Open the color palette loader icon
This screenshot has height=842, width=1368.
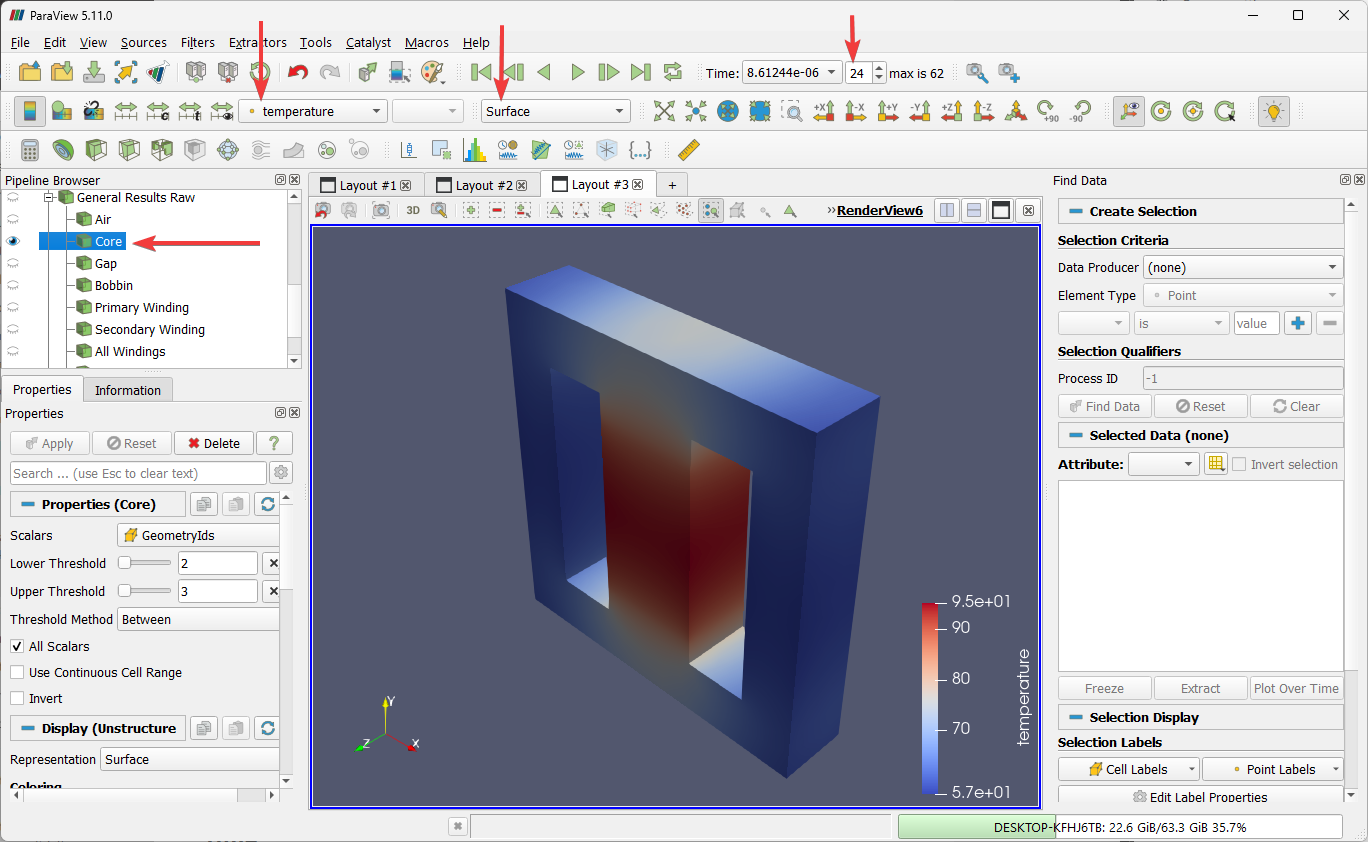[433, 72]
